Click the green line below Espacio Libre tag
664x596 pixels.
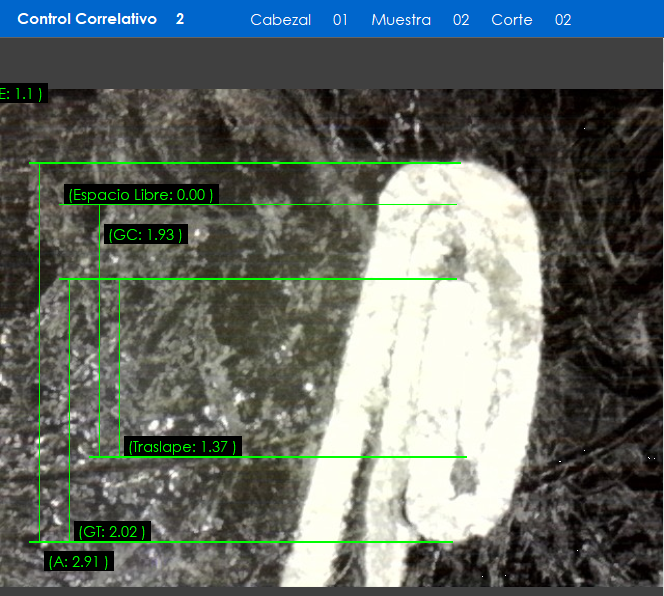pyautogui.click(x=300, y=204)
